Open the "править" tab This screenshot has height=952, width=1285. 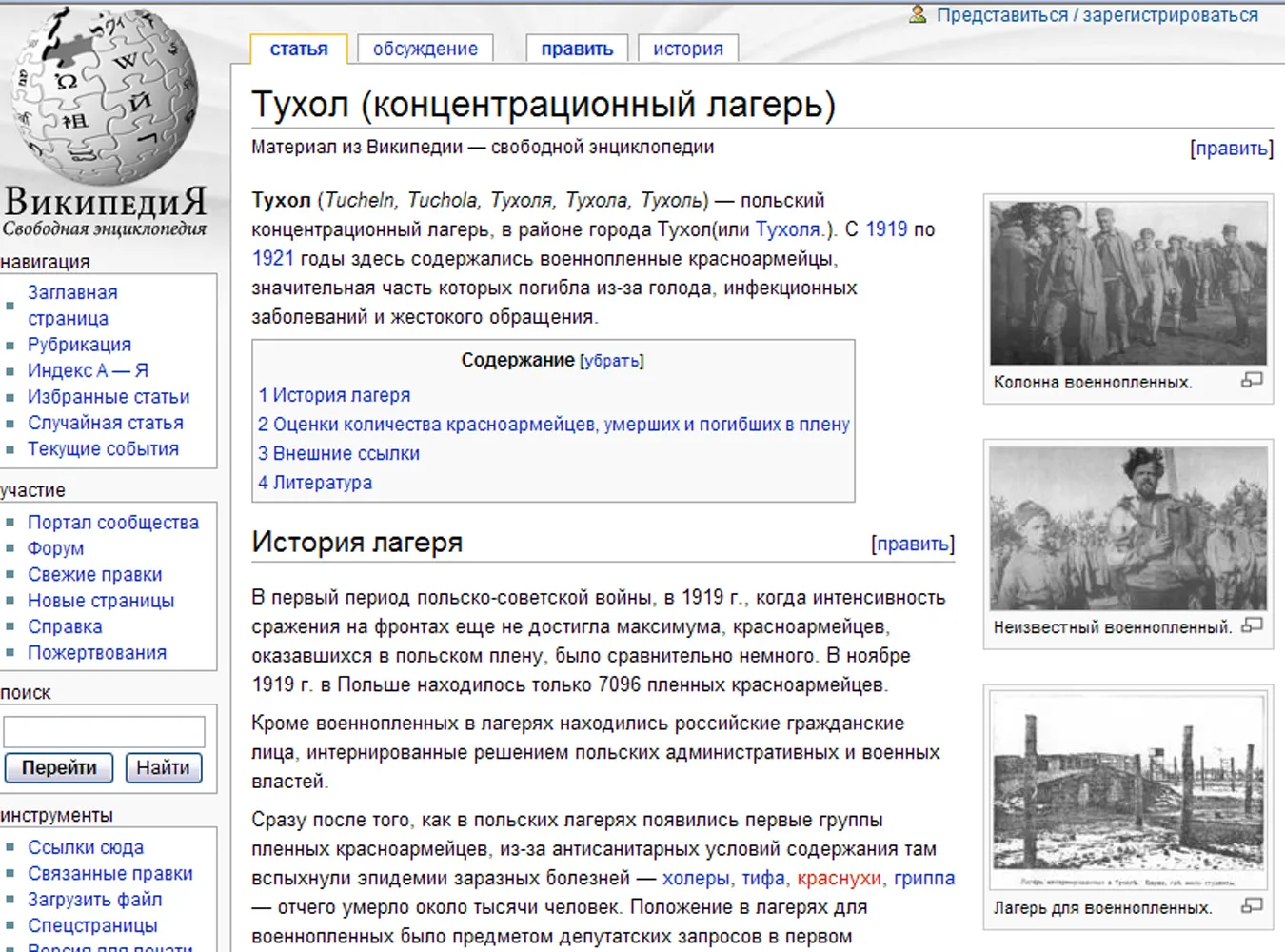tap(576, 48)
